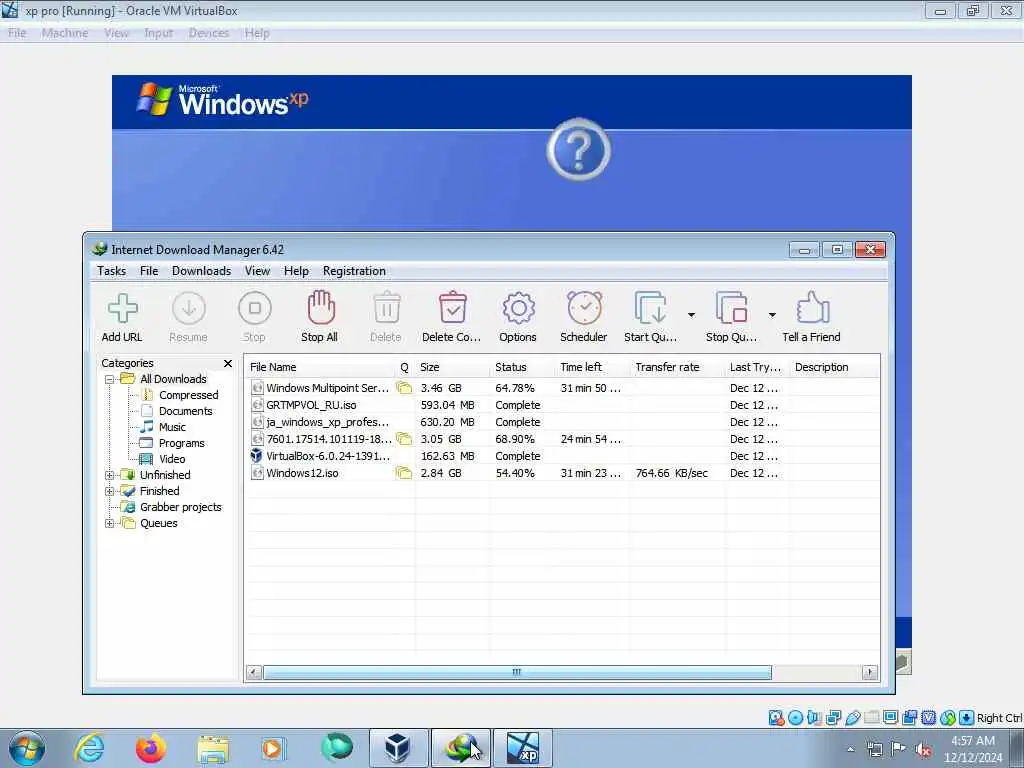The width and height of the screenshot is (1024, 768).
Task: Select the 7601.17514.101119-18... download
Action: pyautogui.click(x=562, y=439)
